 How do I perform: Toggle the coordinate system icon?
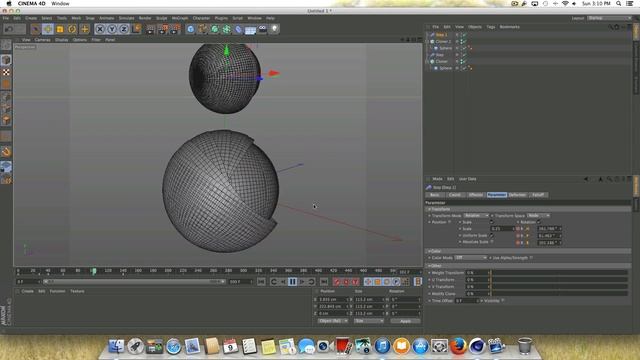coord(136,29)
